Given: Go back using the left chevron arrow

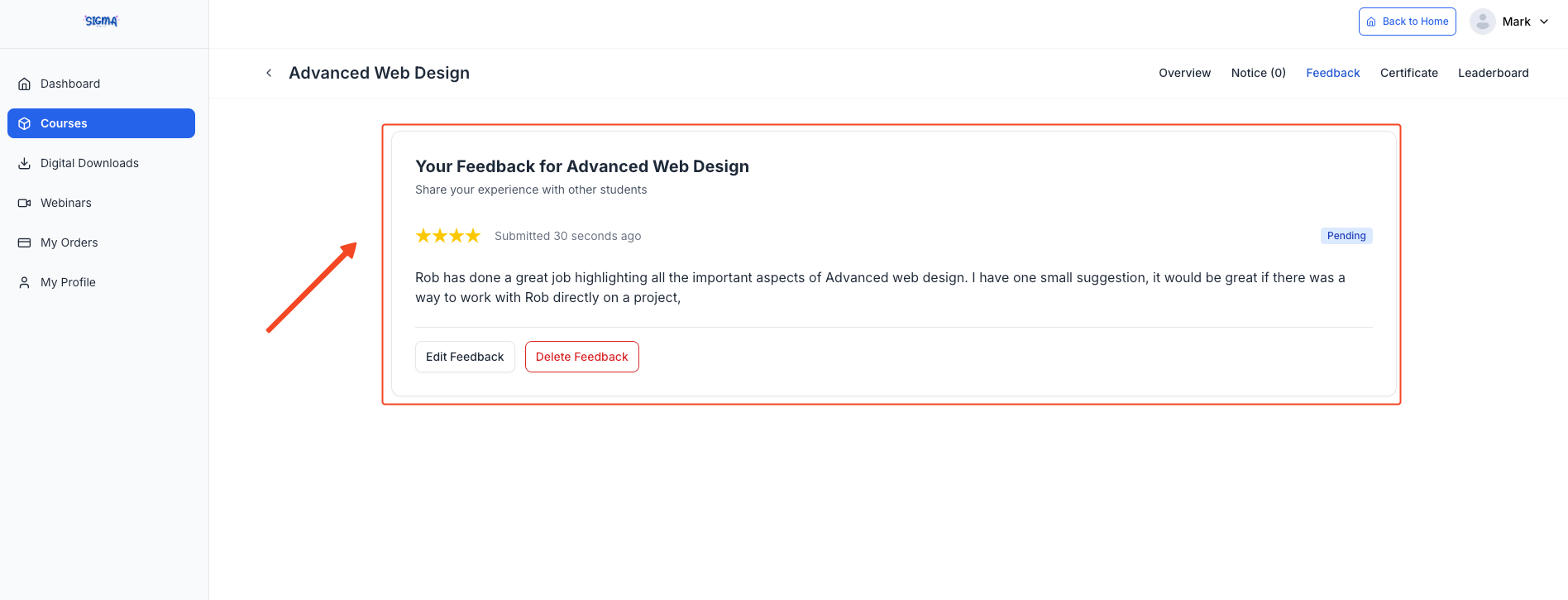Looking at the screenshot, I should click(269, 73).
